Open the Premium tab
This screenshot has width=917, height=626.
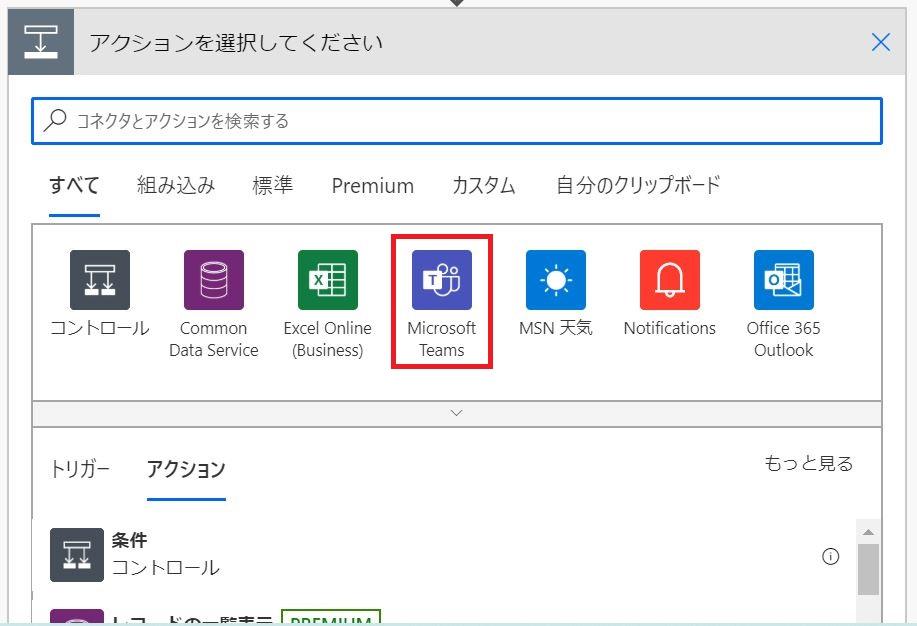click(x=373, y=185)
